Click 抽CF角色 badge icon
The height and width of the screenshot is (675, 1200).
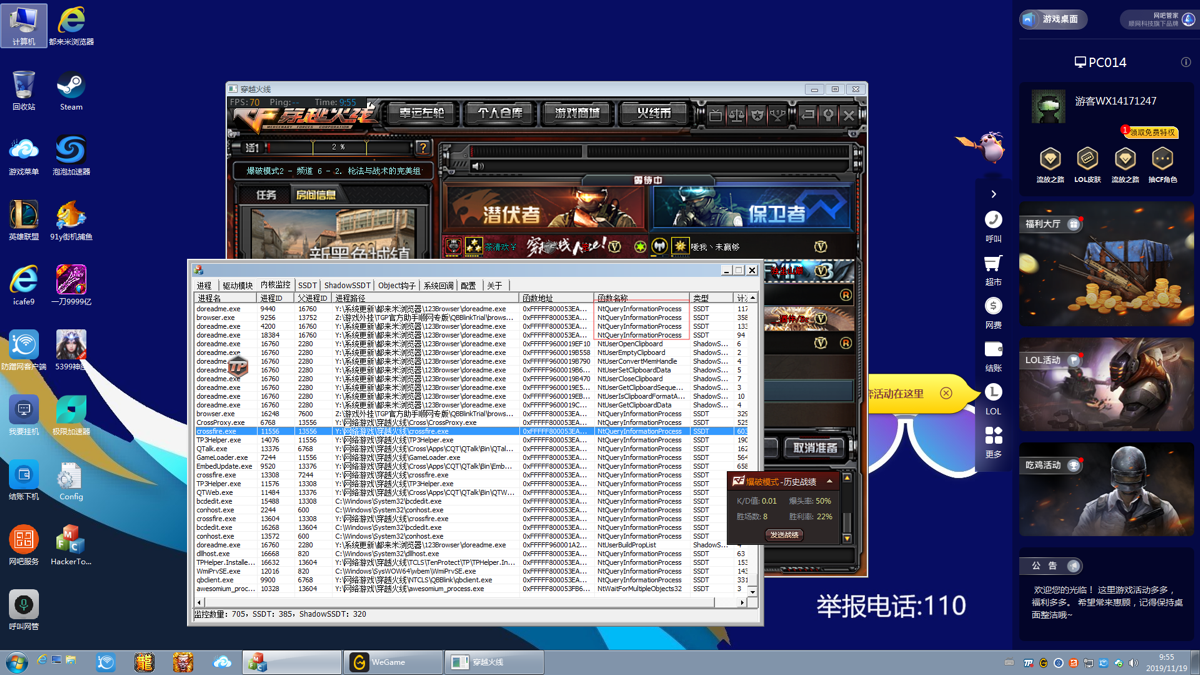pos(1162,164)
